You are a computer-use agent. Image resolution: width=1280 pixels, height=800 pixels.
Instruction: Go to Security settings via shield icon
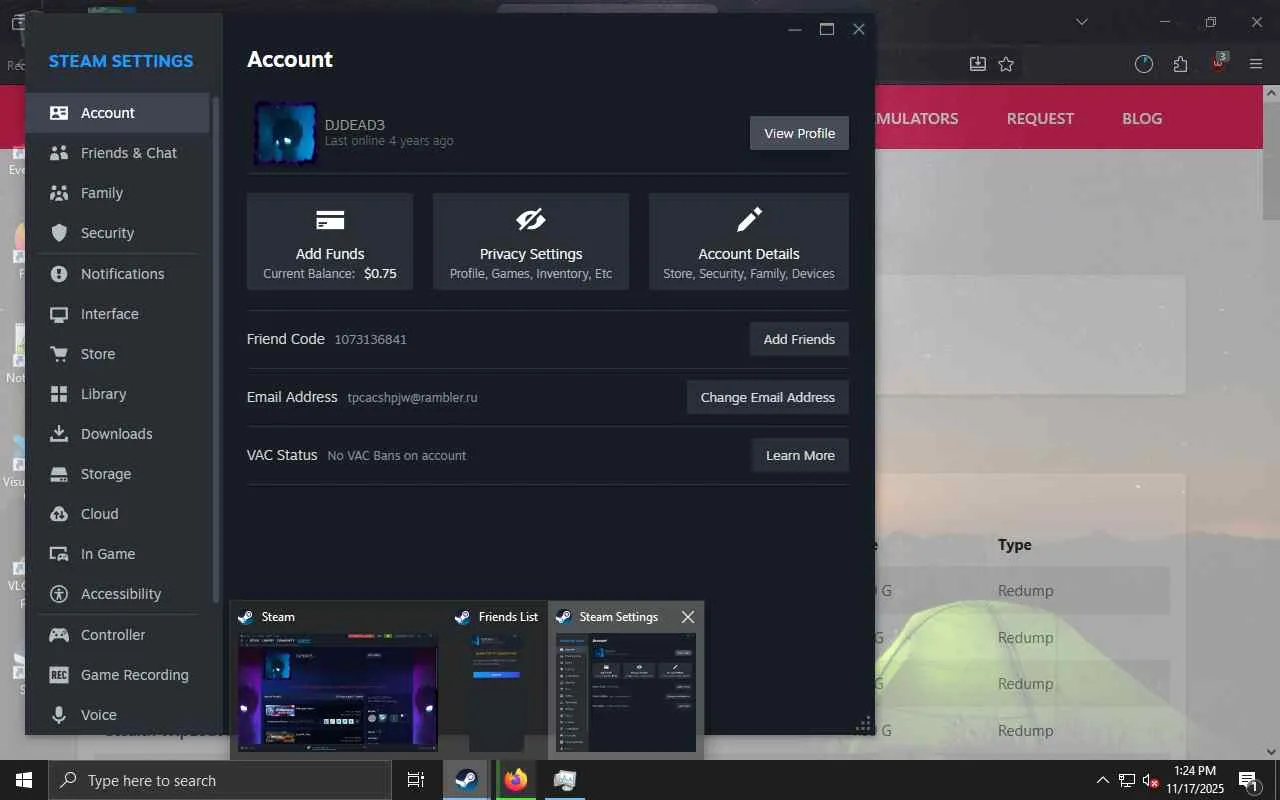59,233
